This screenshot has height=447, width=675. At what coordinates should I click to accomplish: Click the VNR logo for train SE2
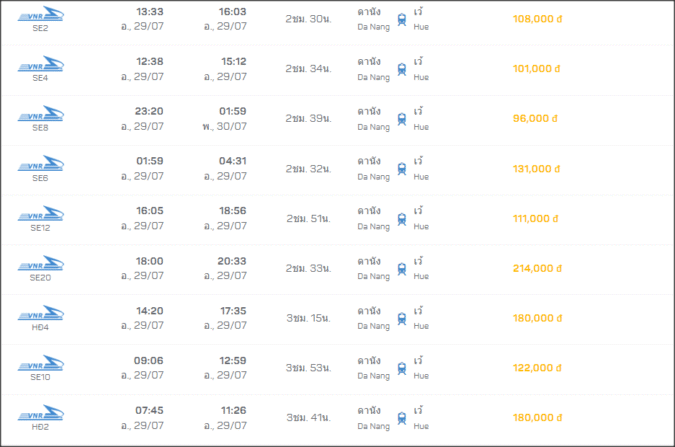39,14
